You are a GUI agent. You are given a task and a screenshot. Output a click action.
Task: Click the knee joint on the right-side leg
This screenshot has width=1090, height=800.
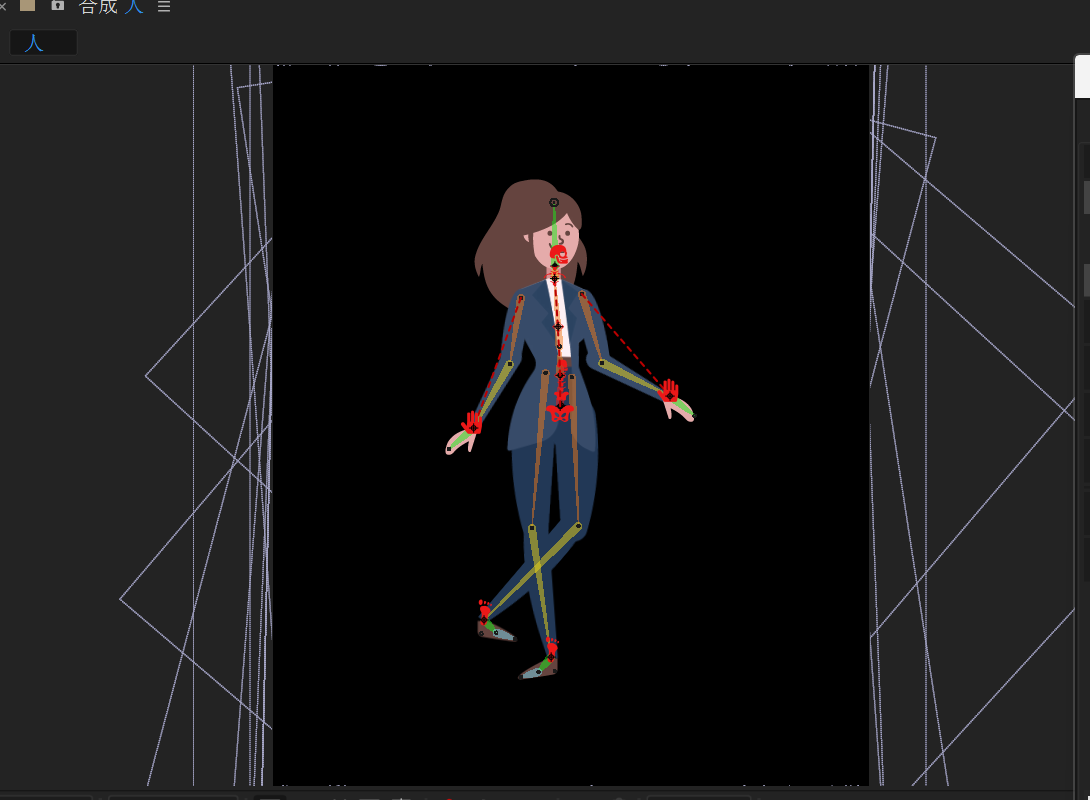pos(578,525)
